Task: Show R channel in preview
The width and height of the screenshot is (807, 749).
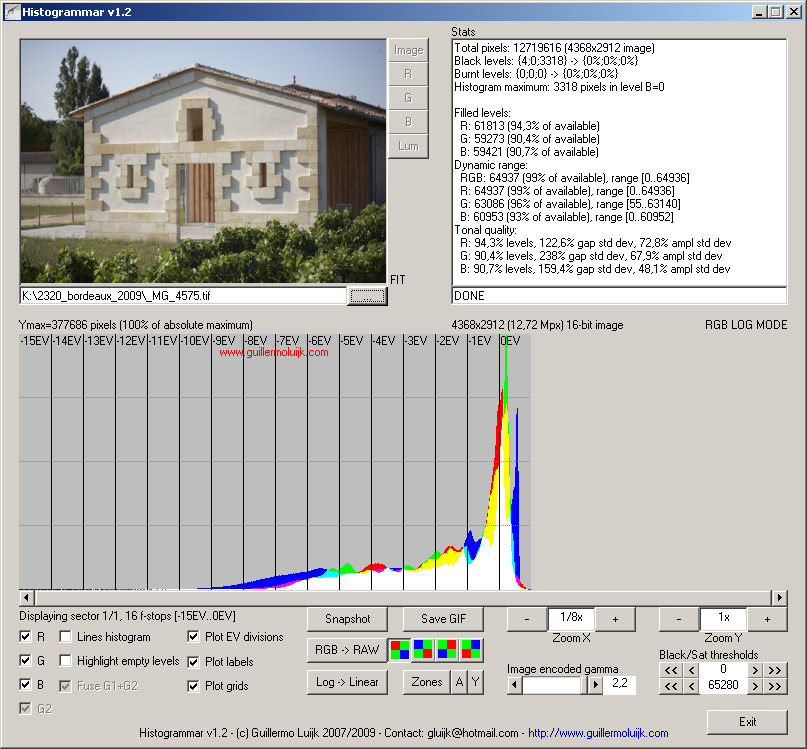Action: pyautogui.click(x=408, y=74)
